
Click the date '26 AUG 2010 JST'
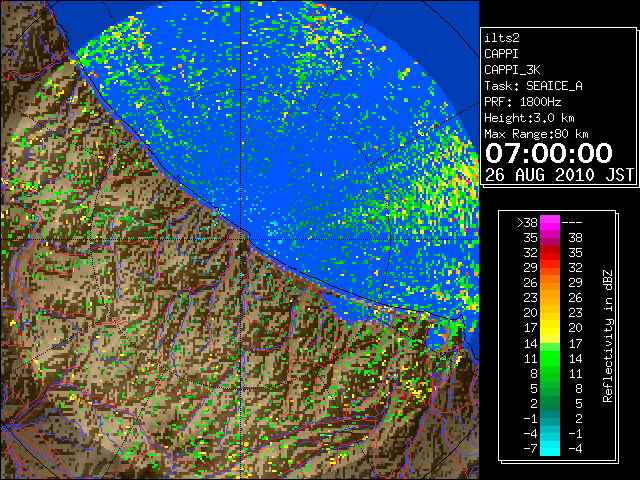tap(559, 175)
